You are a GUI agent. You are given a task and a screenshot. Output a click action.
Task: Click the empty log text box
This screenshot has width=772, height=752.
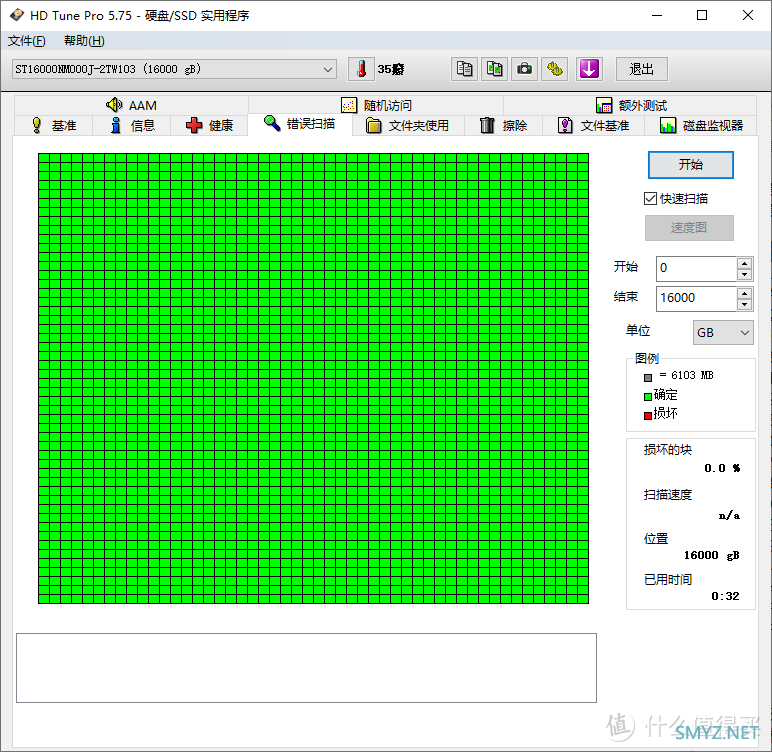pos(306,668)
